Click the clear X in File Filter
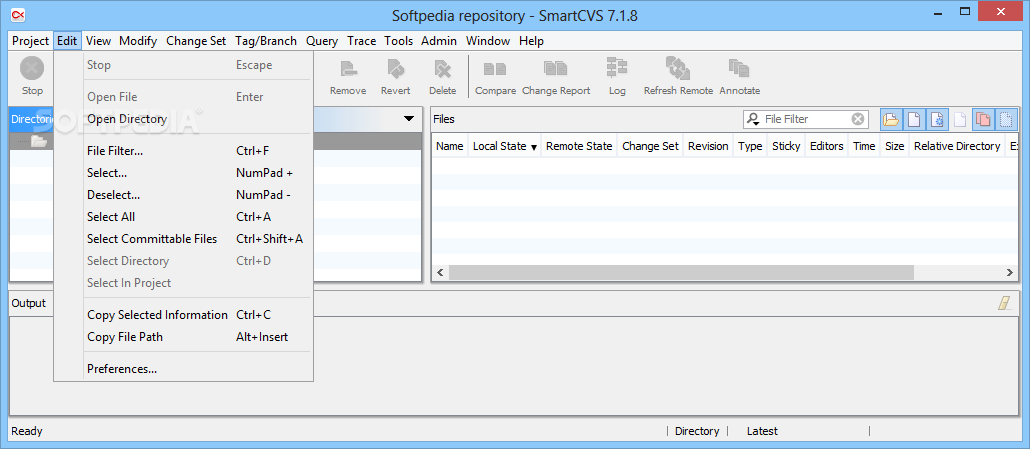1030x449 pixels. pos(857,119)
